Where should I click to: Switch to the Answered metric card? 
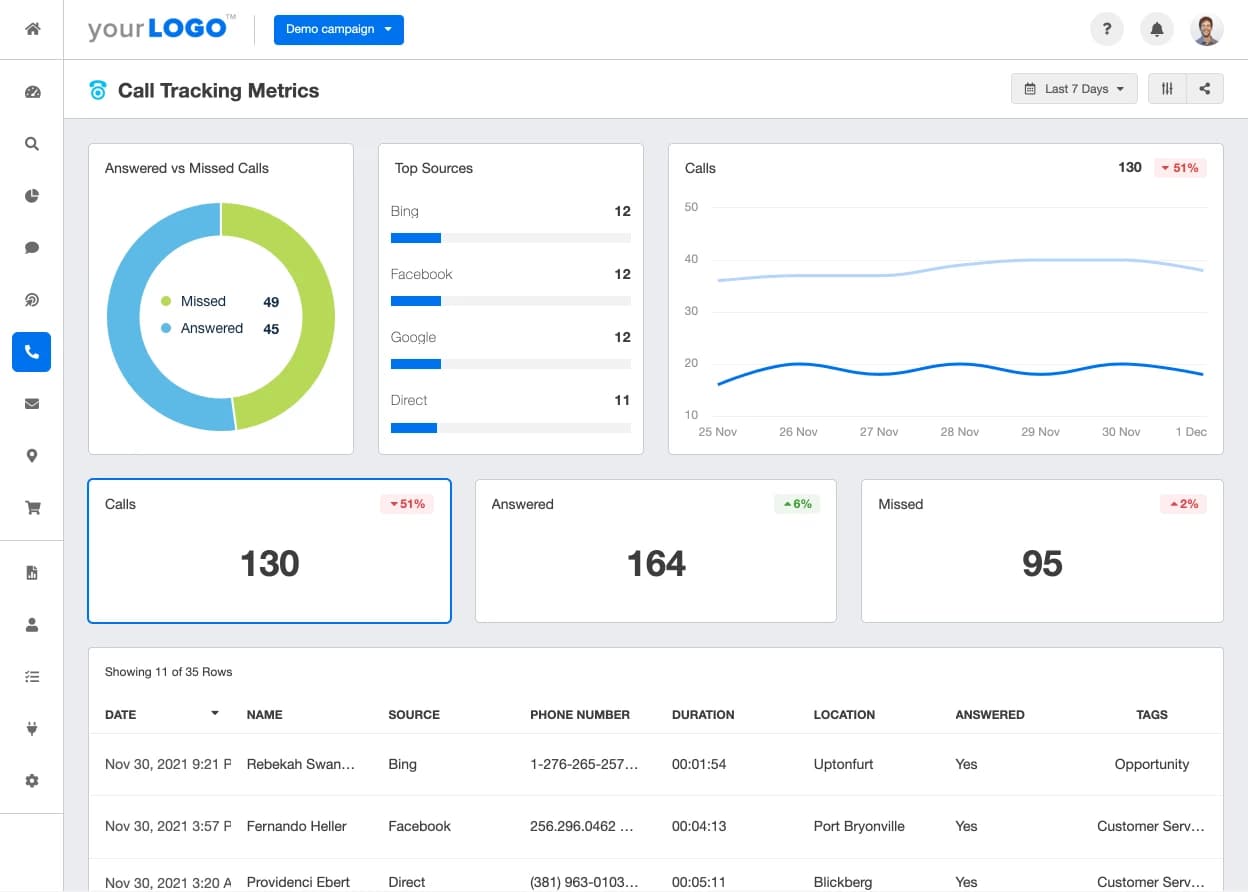[655, 551]
